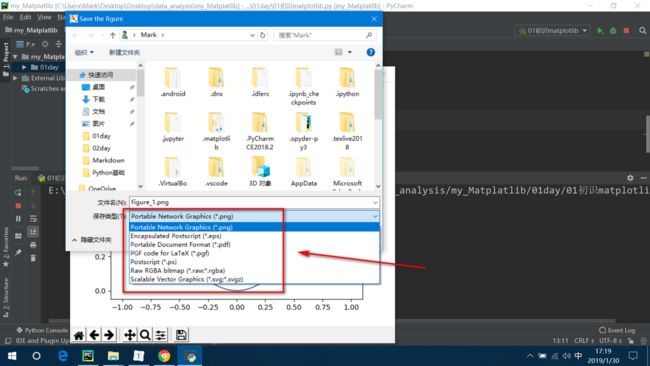Viewport: 650px width, 366px height.
Task: Open the .matplotlib folder
Action: click(216, 131)
